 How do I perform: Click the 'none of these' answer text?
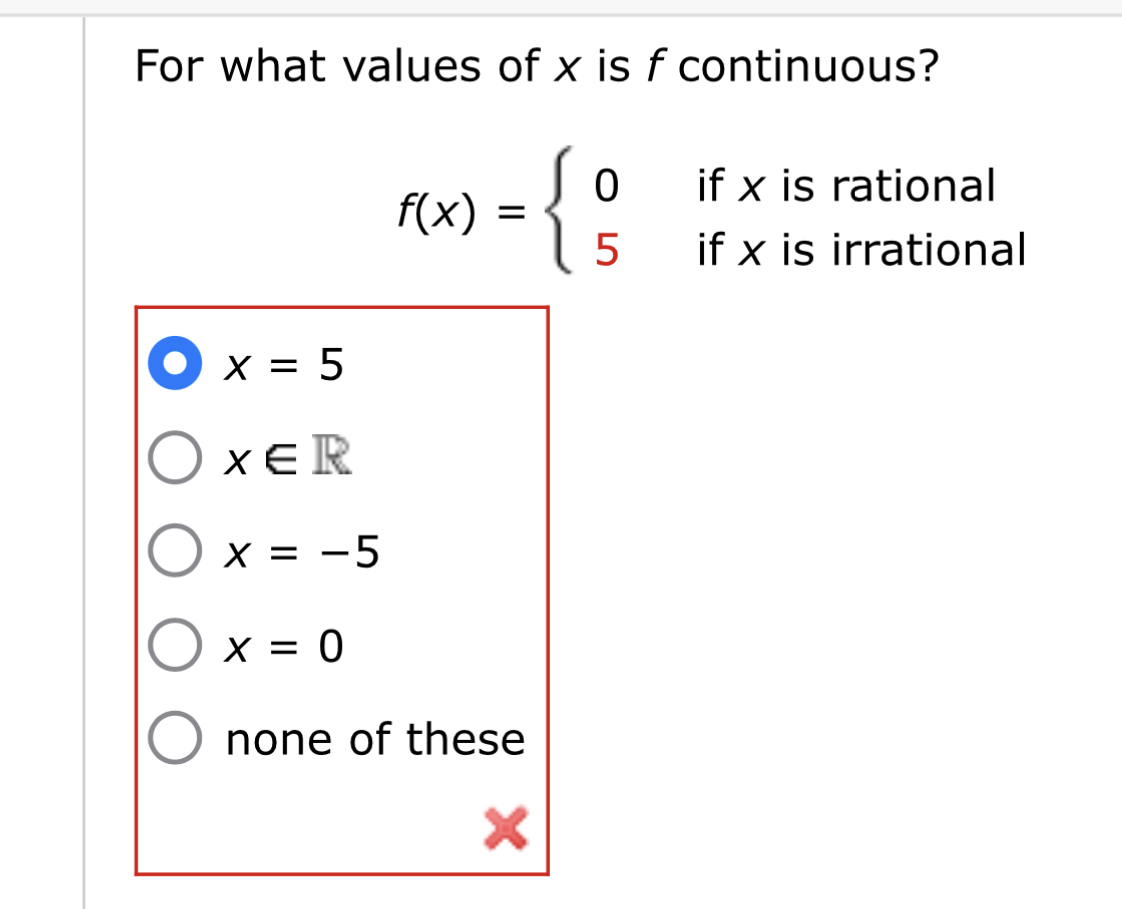tap(374, 739)
